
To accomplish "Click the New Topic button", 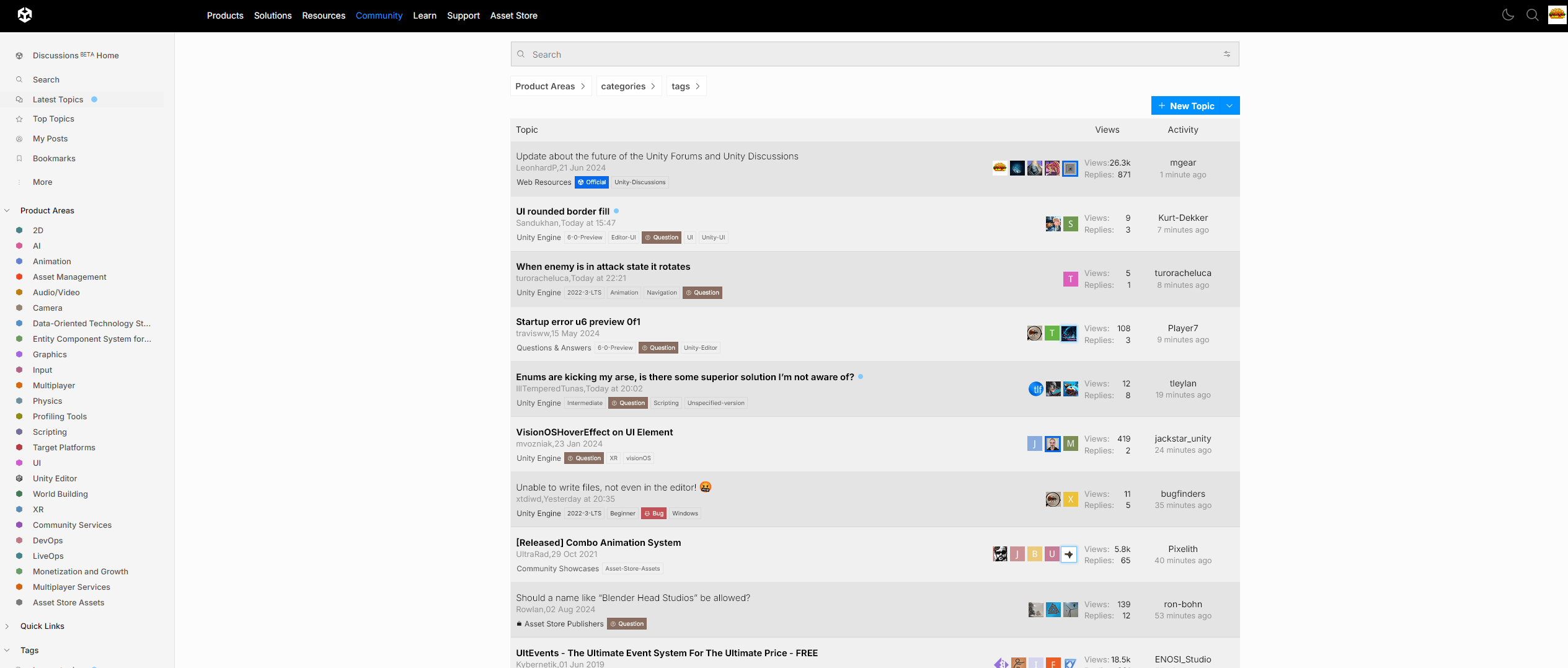I will [x=1187, y=106].
